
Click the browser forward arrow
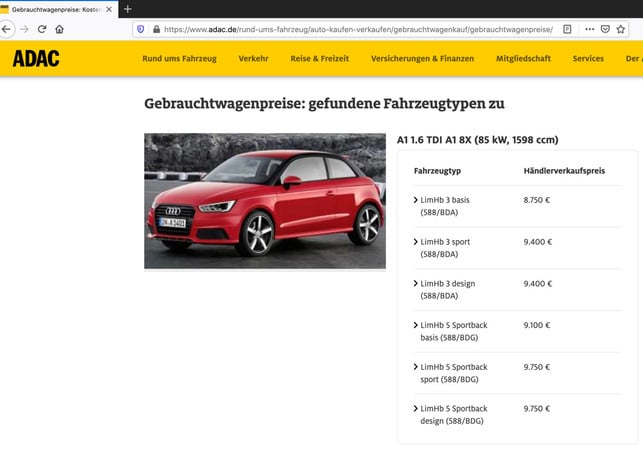point(24,29)
